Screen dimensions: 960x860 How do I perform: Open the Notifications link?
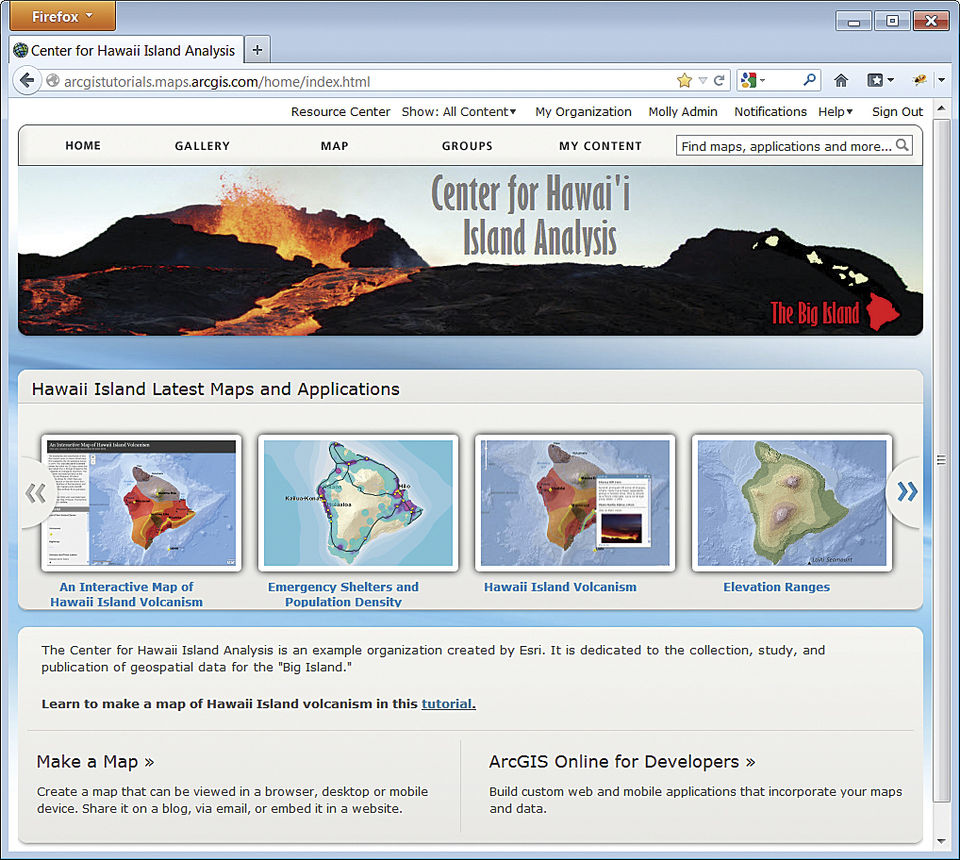[x=770, y=111]
